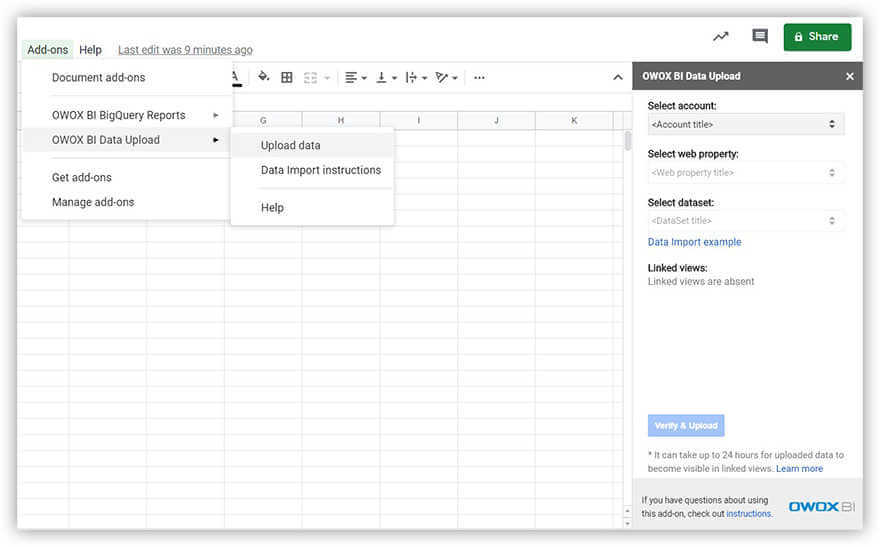Click the three-dot more options icon
Viewport: 880px width, 547px height.
pyautogui.click(x=480, y=77)
